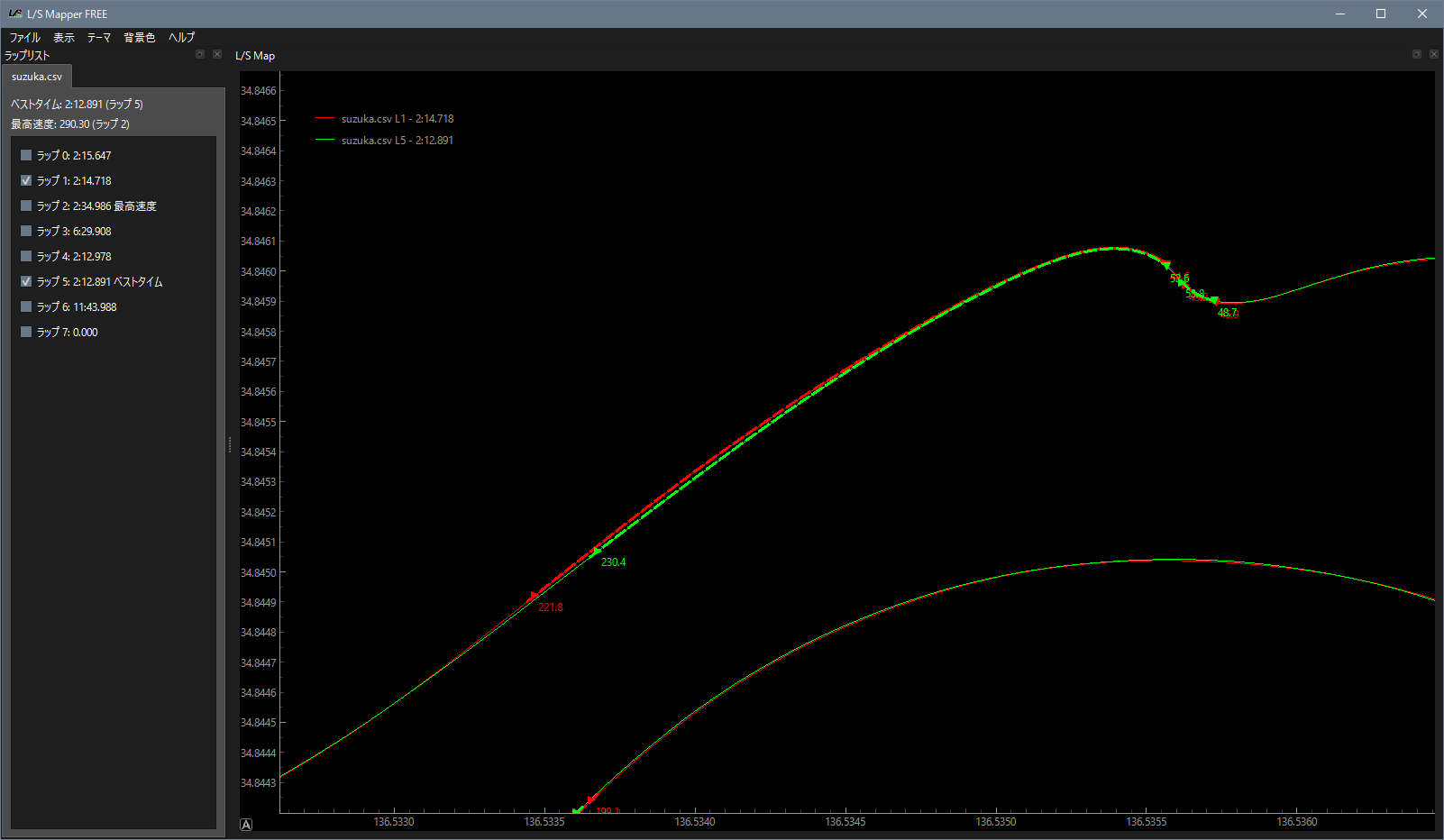Open the ファイル menu
The image size is (1444, 840).
tap(24, 38)
